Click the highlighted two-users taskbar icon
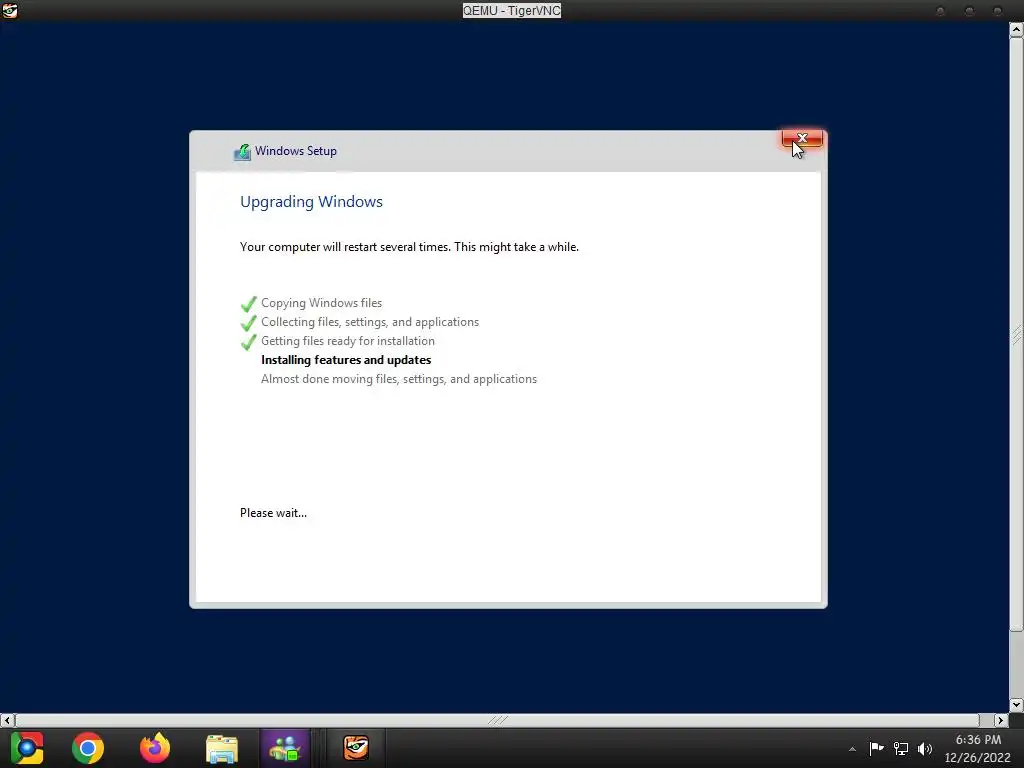The width and height of the screenshot is (1024, 768). click(x=285, y=748)
